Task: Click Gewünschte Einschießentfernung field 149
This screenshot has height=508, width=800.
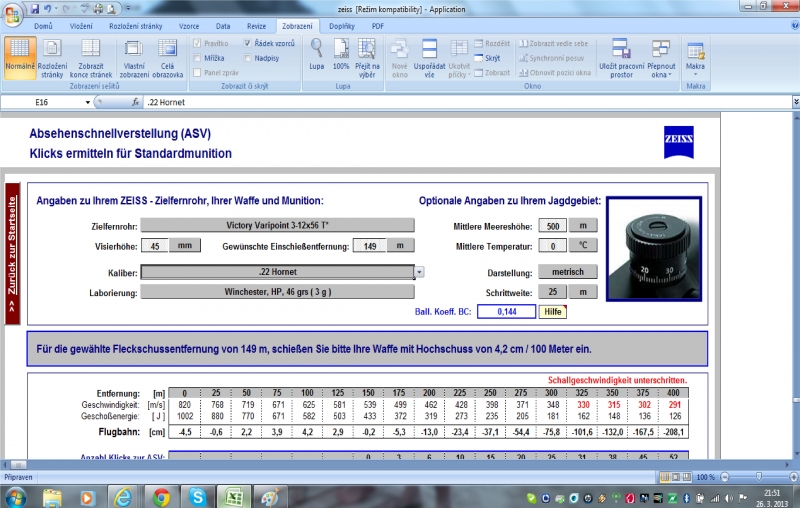Action: click(370, 246)
